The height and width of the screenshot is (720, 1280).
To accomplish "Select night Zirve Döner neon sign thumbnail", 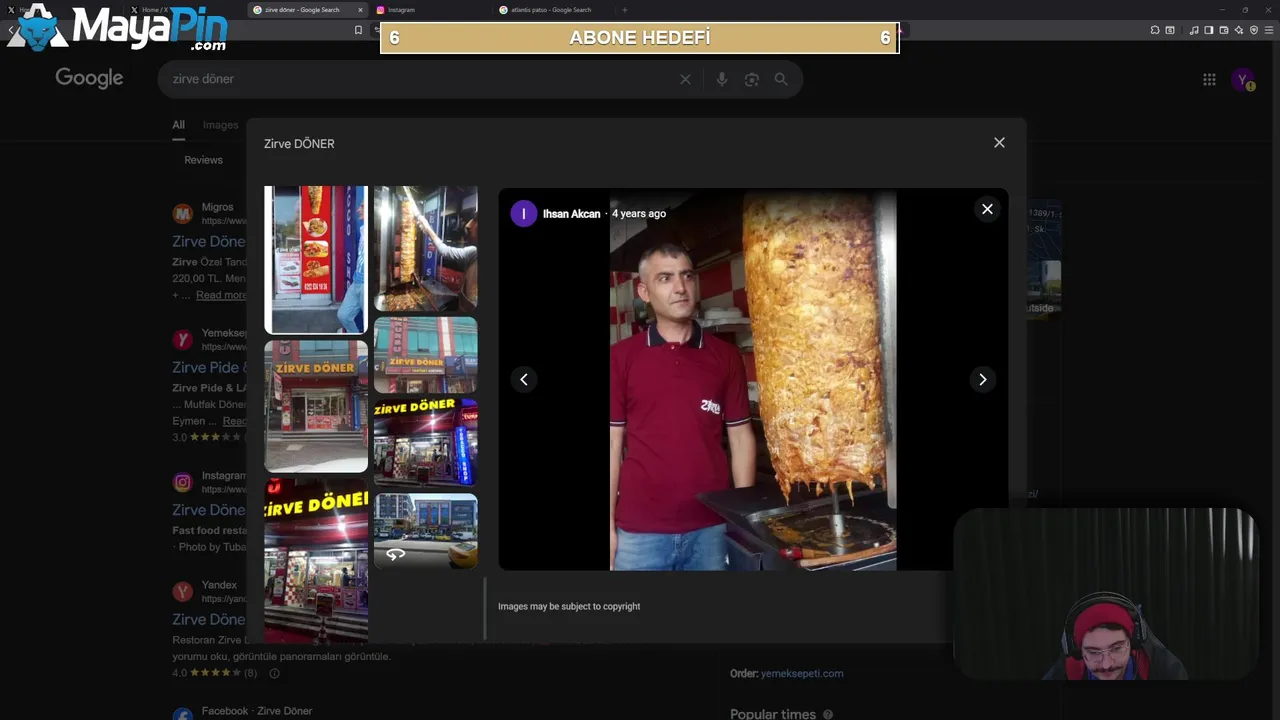I will [x=426, y=442].
